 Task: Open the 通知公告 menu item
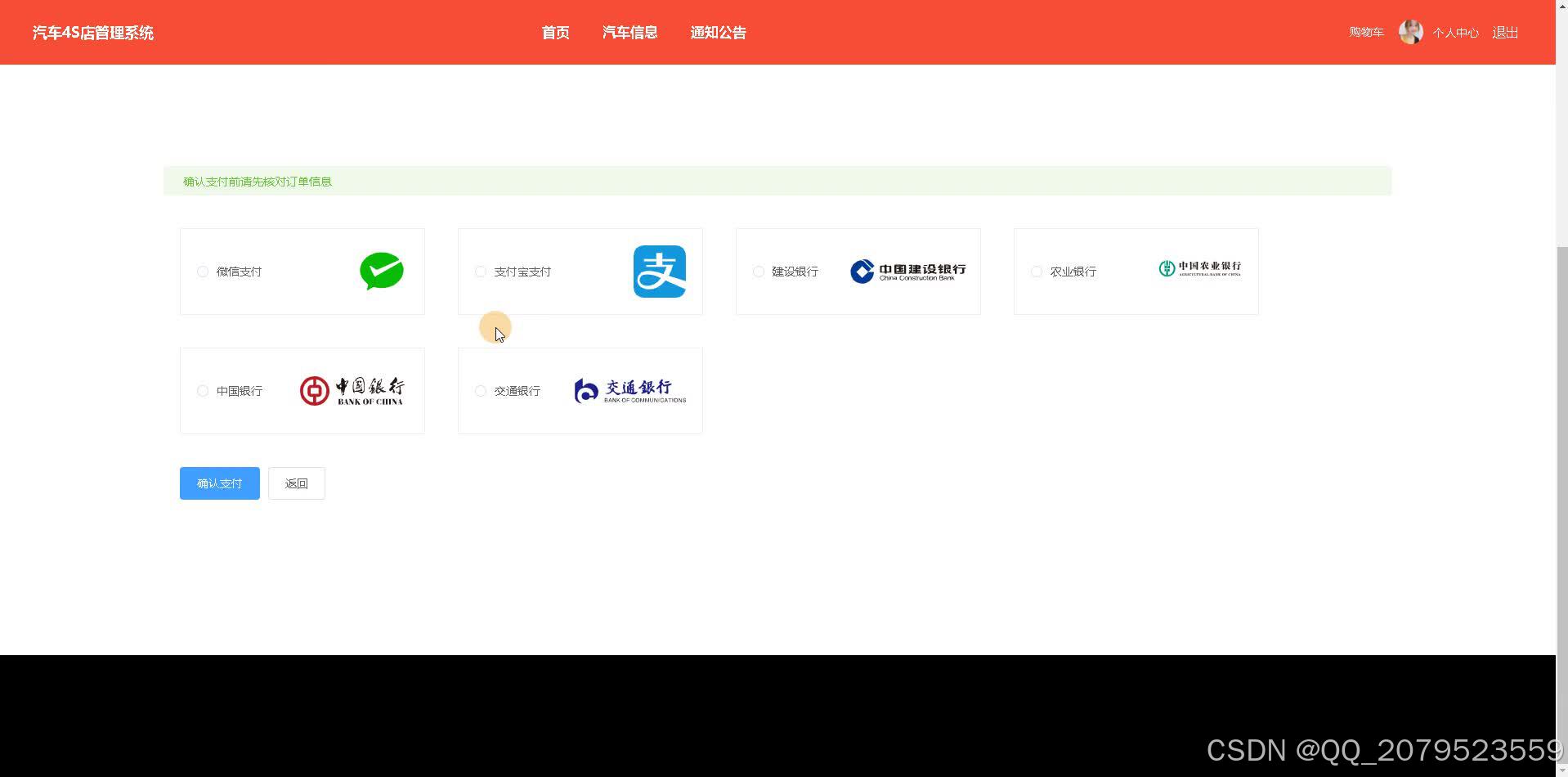tap(717, 32)
